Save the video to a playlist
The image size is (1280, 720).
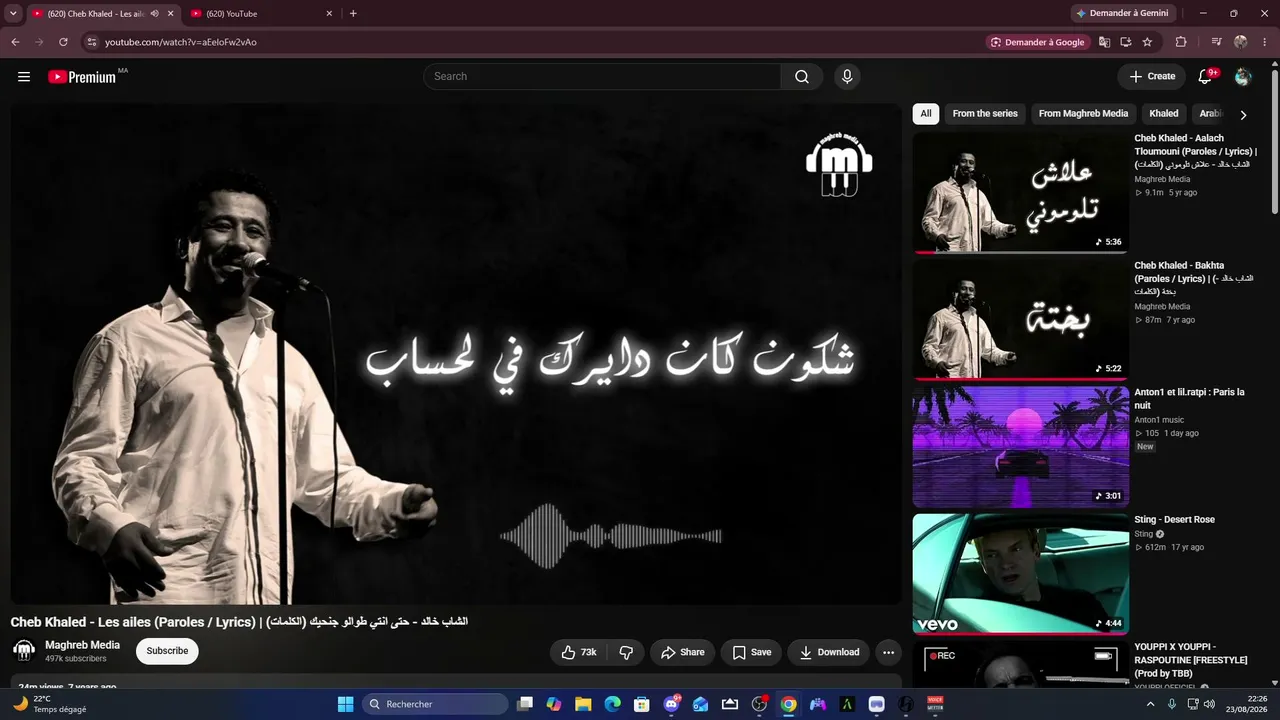click(x=751, y=652)
